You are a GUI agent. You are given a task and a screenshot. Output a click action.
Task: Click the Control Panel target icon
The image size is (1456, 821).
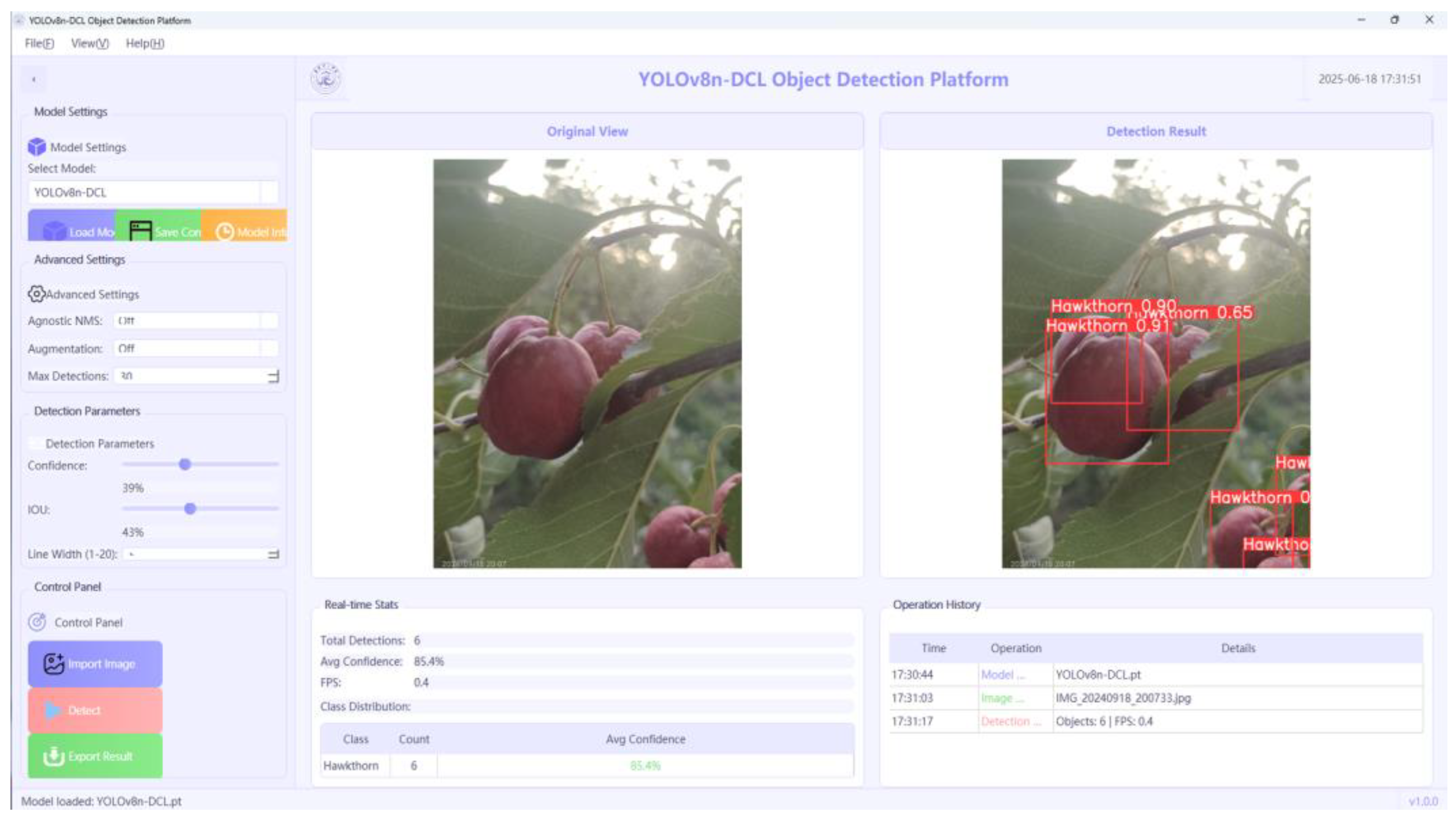[x=38, y=622]
